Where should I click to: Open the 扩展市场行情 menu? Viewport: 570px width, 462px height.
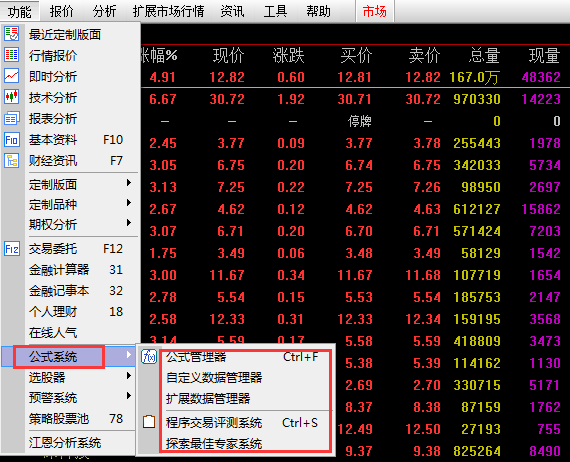click(168, 11)
